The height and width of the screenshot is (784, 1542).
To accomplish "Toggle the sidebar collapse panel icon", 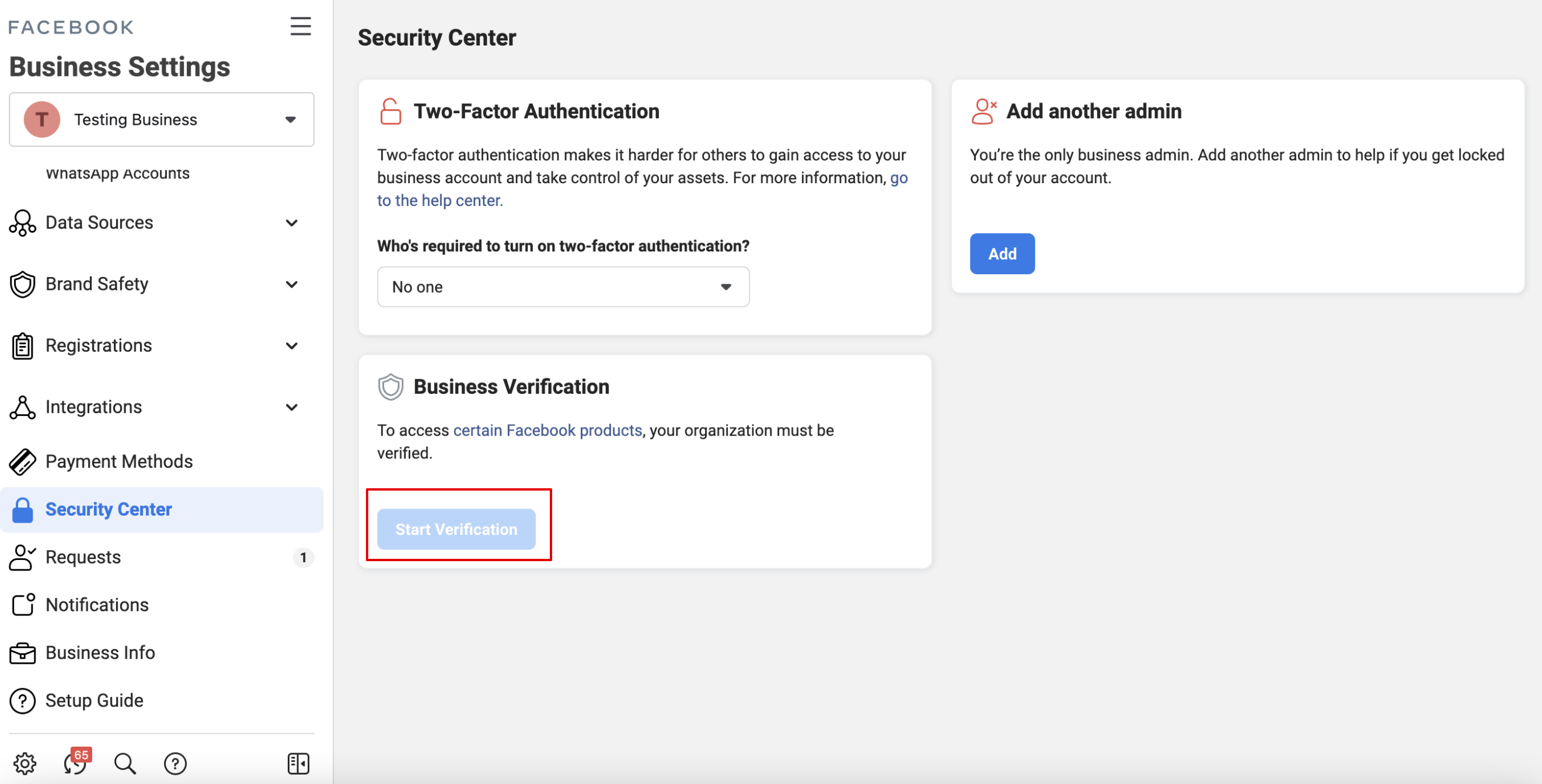I will 298,763.
